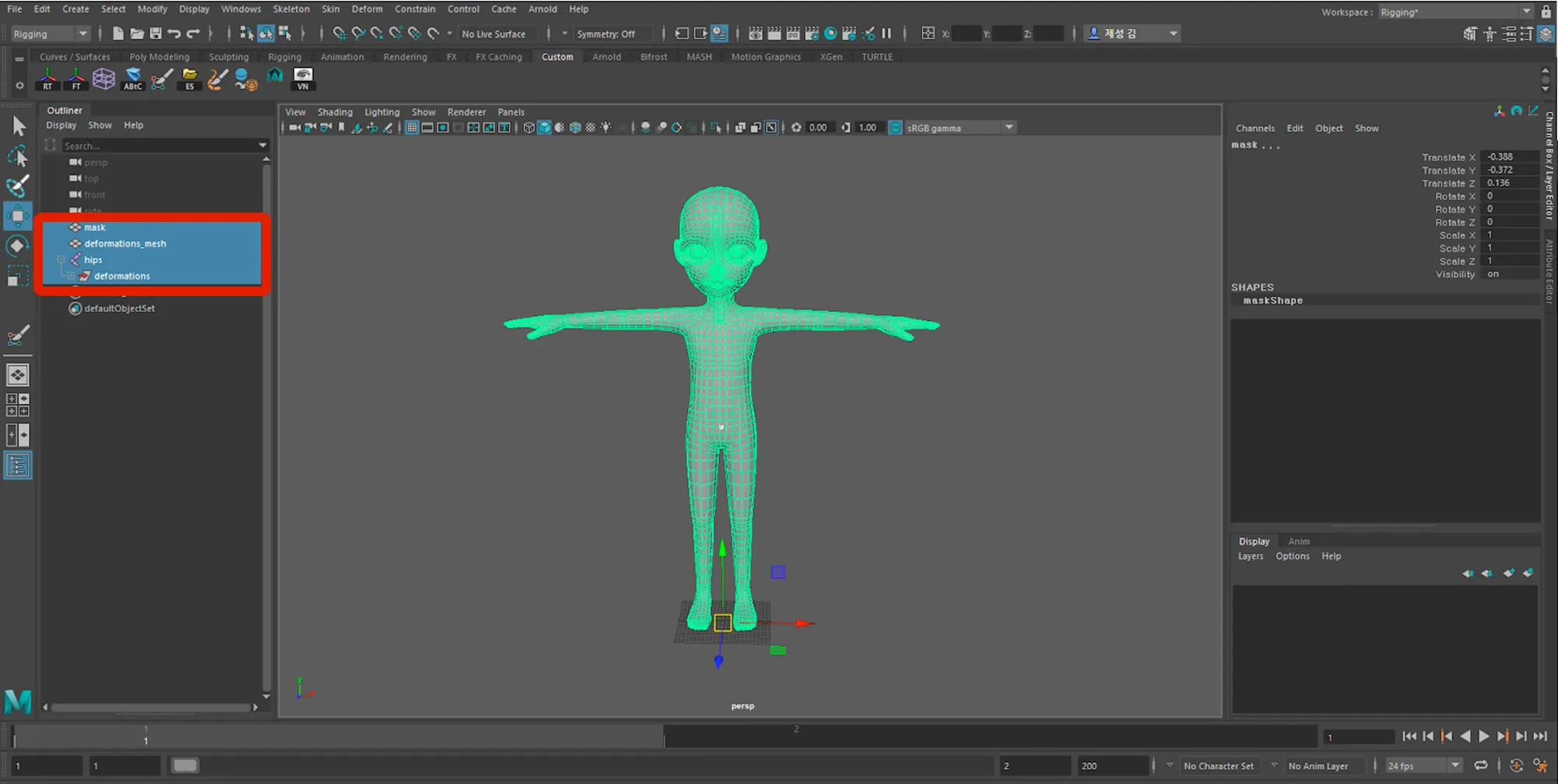Select the Lasso tool in toolbox

pos(18,156)
